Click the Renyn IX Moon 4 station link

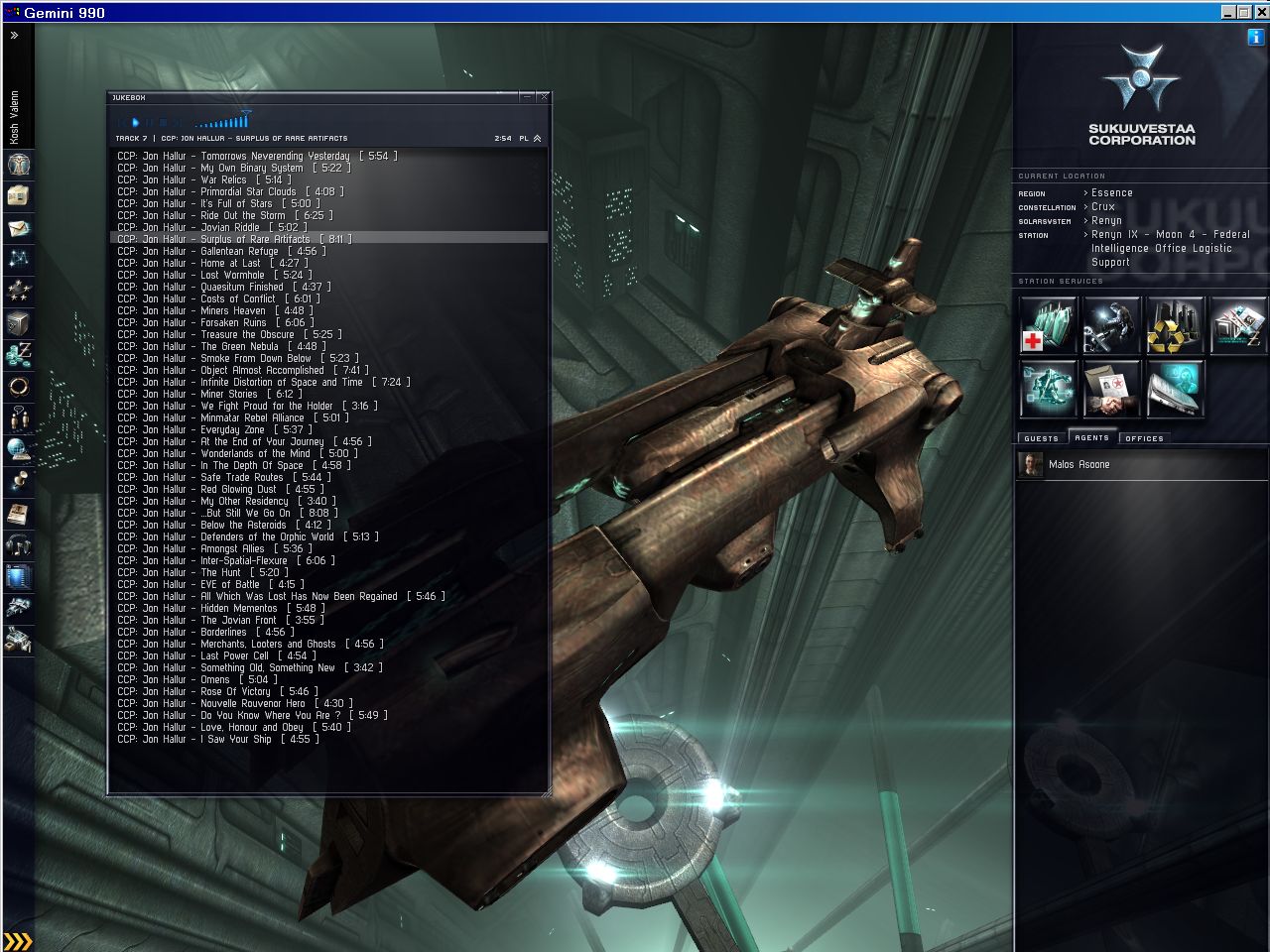pos(1171,249)
